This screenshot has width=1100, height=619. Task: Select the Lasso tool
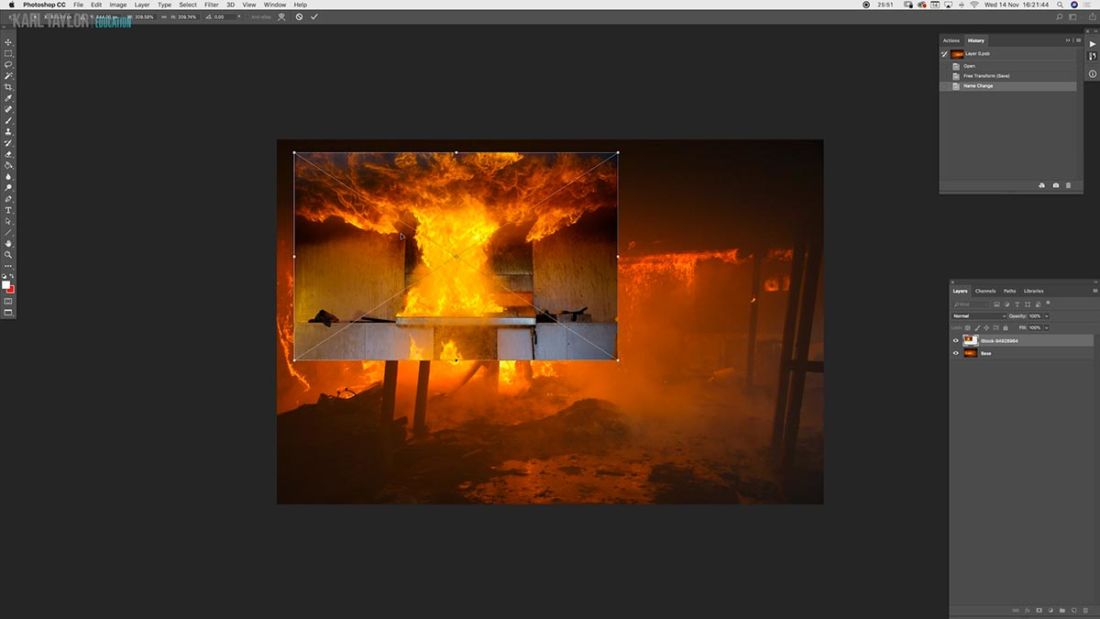click(6, 65)
